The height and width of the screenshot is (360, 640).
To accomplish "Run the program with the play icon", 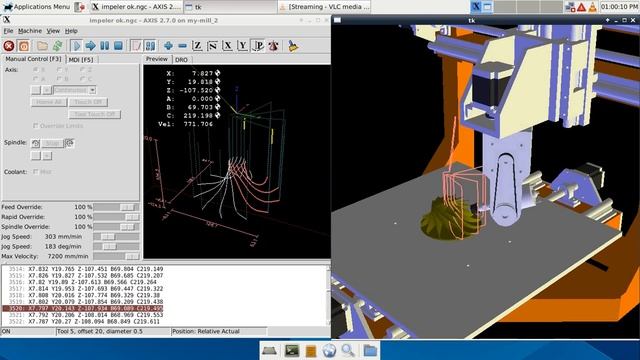I will 76,46.
